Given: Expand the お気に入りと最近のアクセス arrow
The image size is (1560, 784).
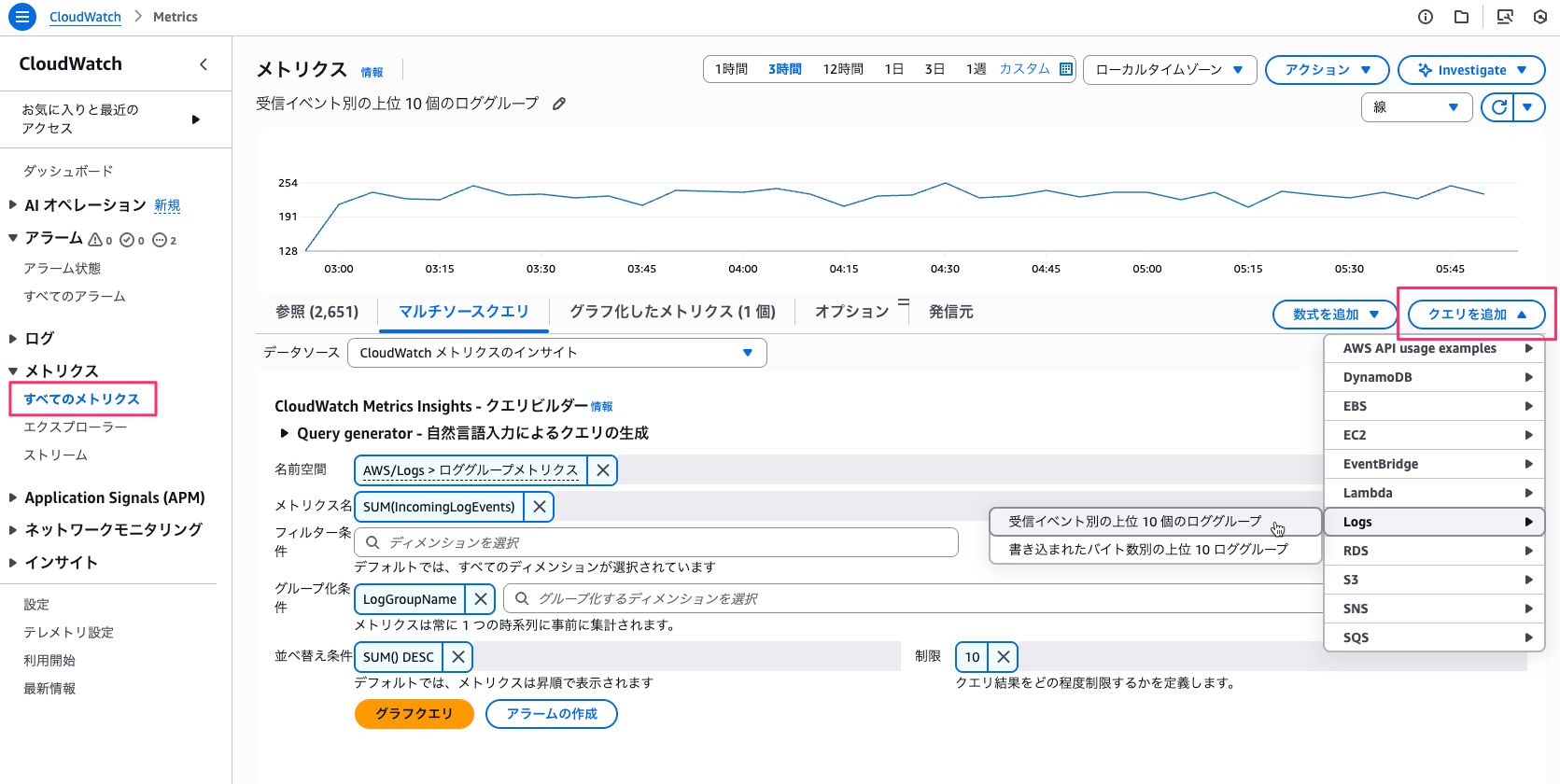Looking at the screenshot, I should (x=195, y=119).
